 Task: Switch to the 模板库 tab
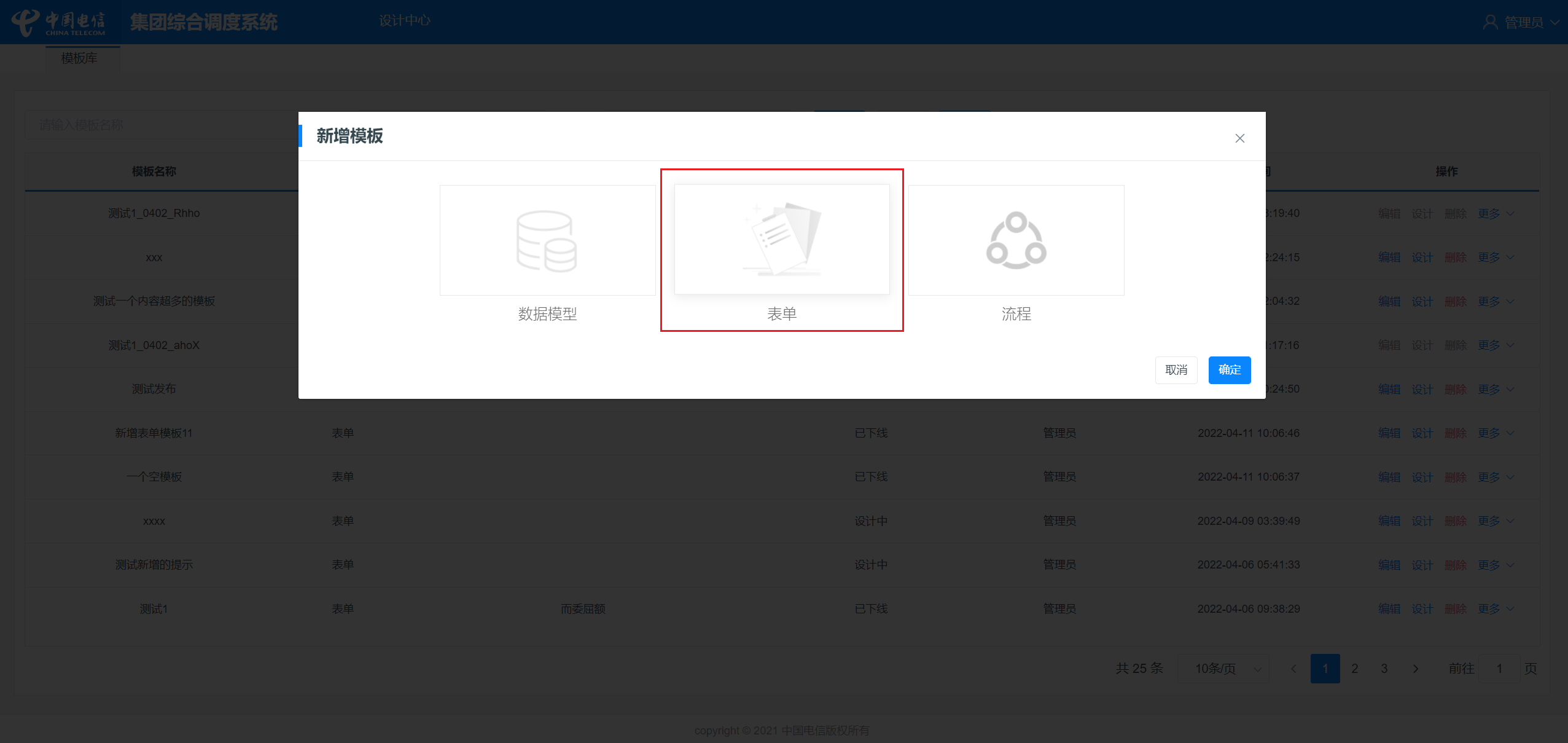pos(79,58)
